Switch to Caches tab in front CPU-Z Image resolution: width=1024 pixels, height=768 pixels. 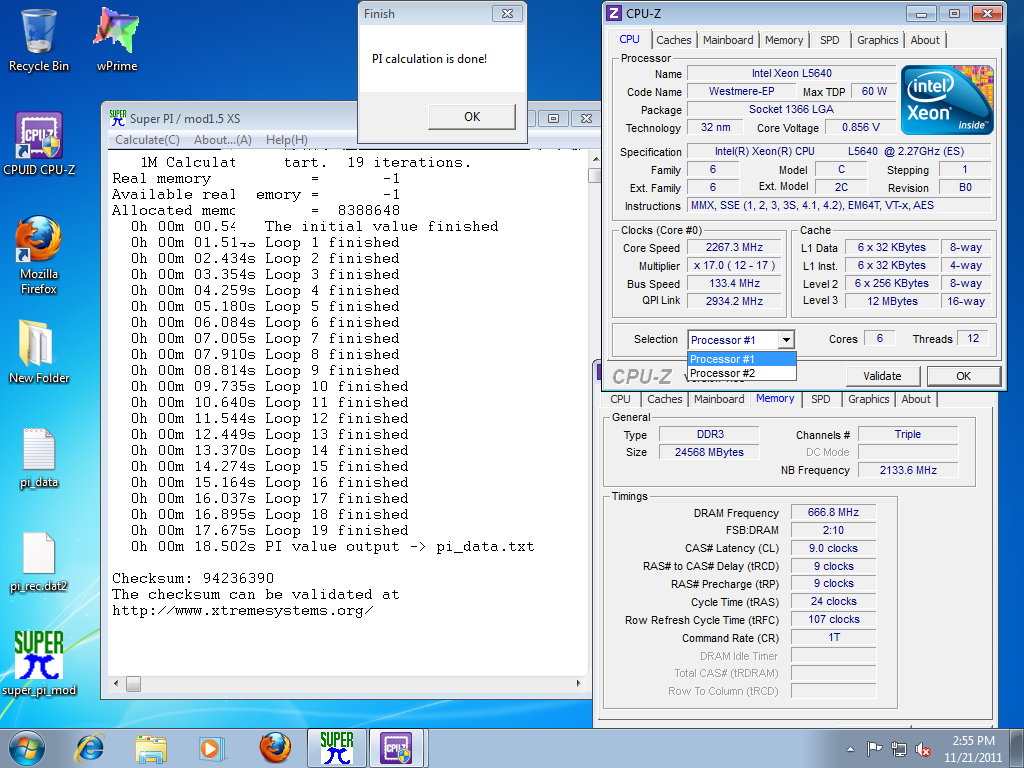673,40
